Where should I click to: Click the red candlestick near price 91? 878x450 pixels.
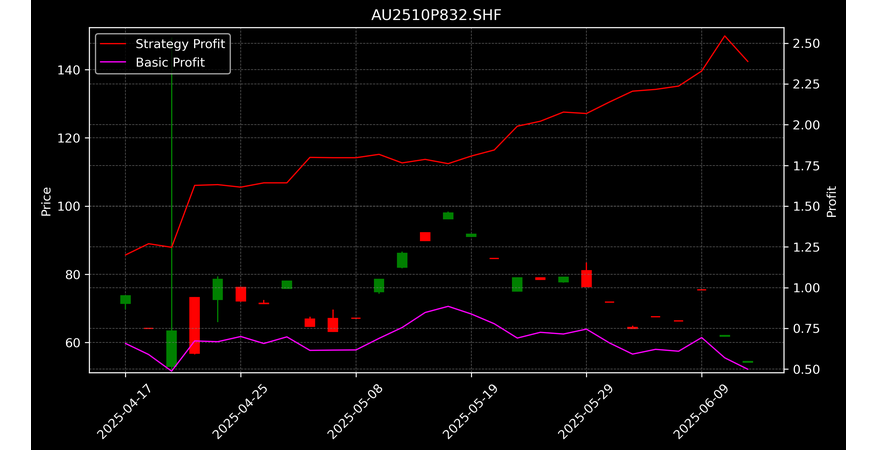[x=425, y=236]
